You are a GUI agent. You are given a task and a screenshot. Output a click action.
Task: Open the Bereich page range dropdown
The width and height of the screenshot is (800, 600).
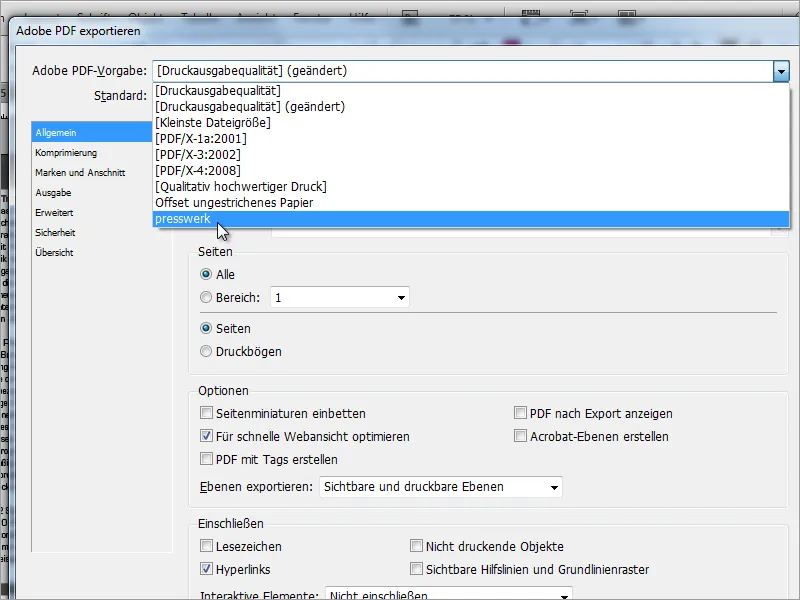point(401,297)
